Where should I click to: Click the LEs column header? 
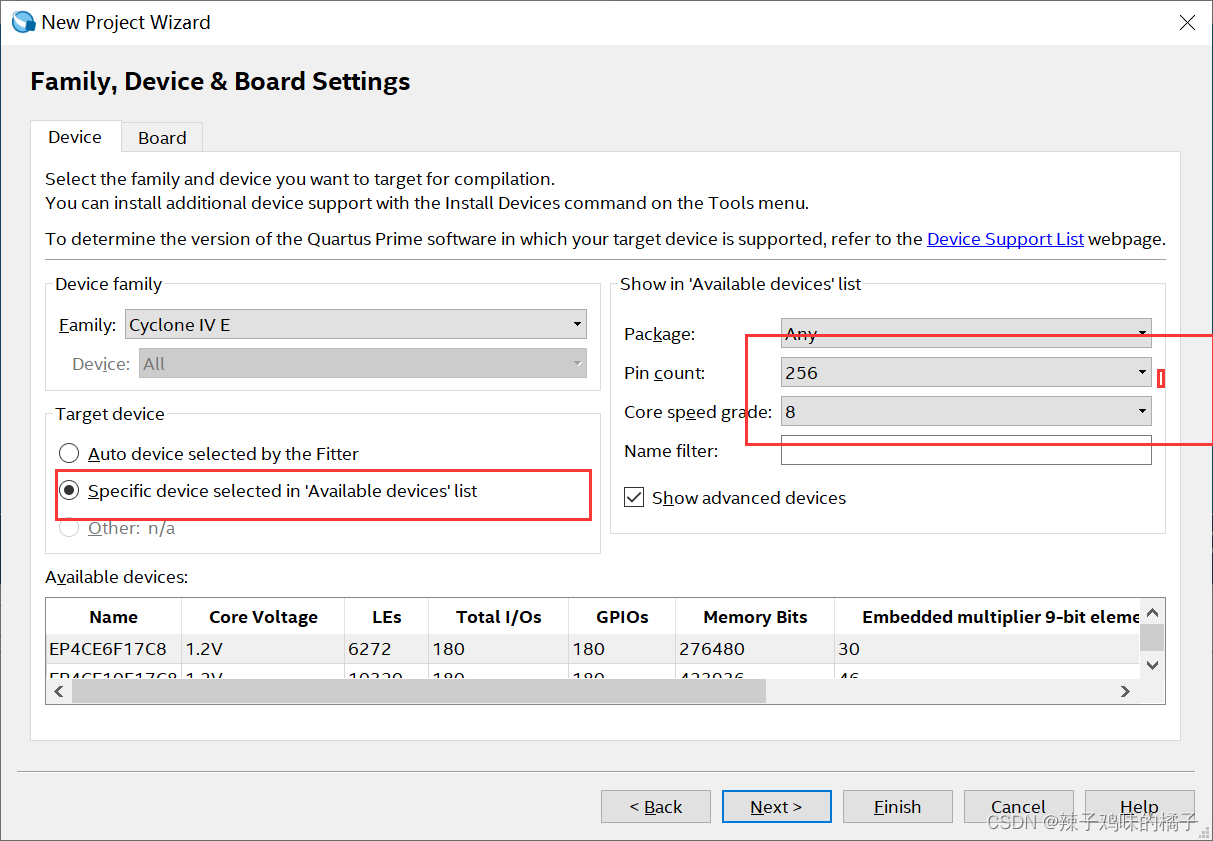point(386,617)
